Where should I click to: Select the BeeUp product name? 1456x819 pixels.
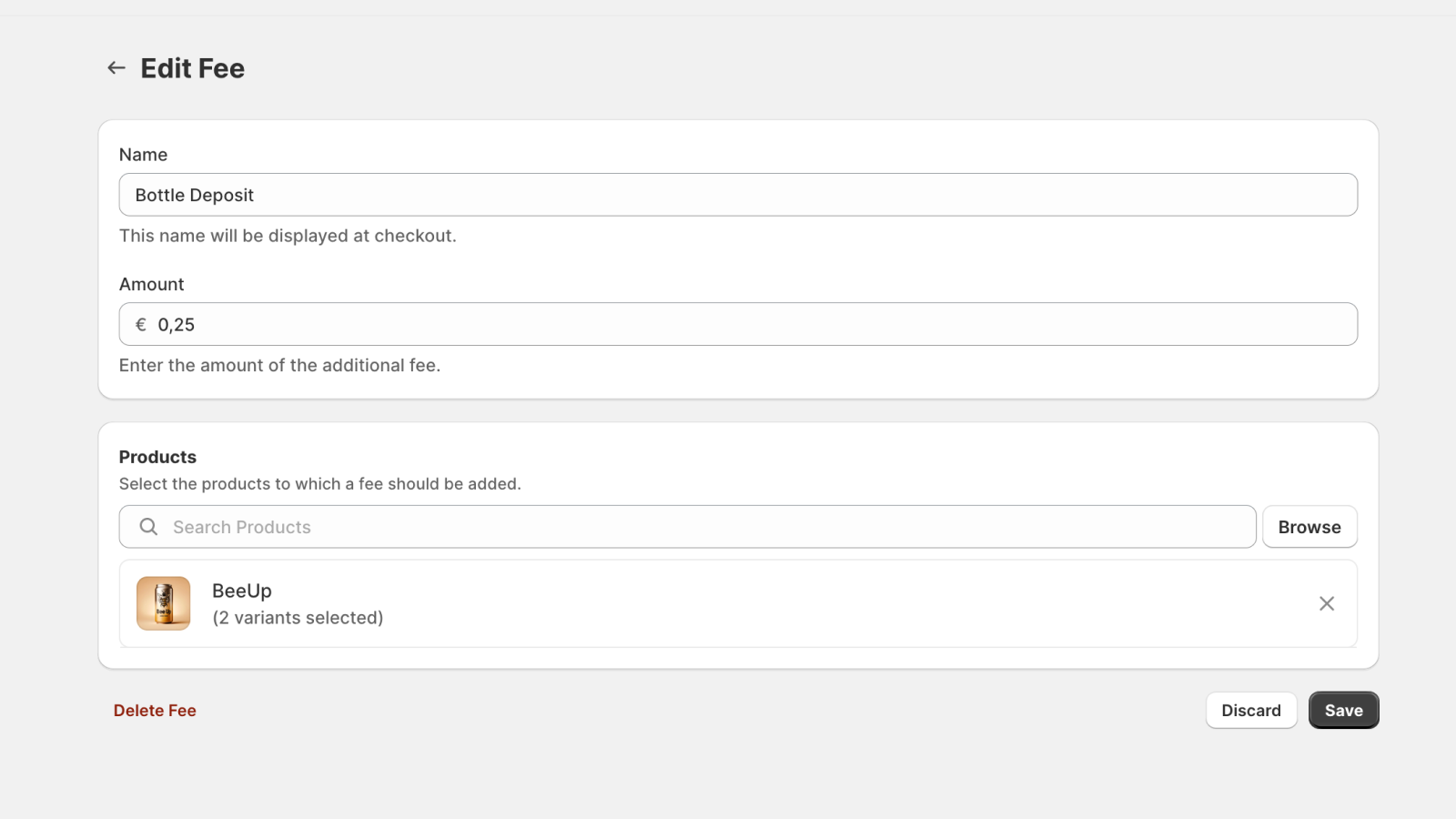coord(240,590)
